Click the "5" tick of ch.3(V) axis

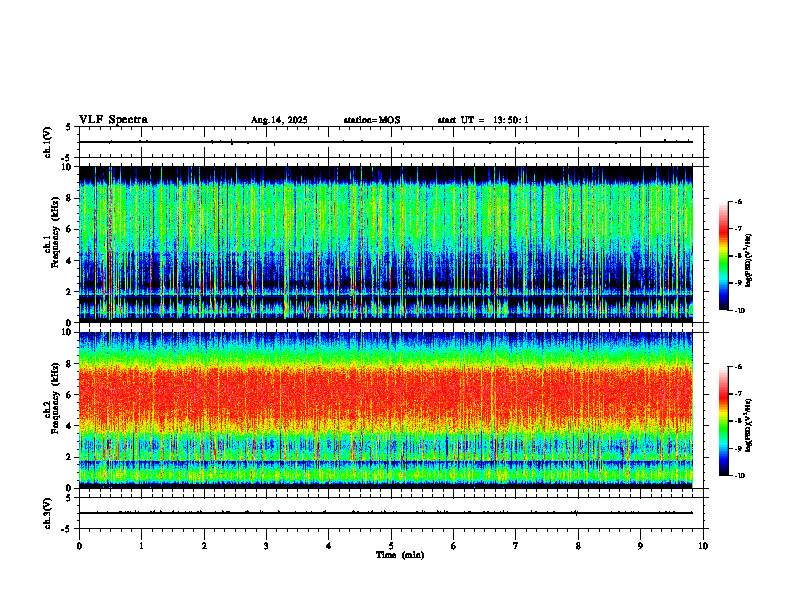[70, 498]
